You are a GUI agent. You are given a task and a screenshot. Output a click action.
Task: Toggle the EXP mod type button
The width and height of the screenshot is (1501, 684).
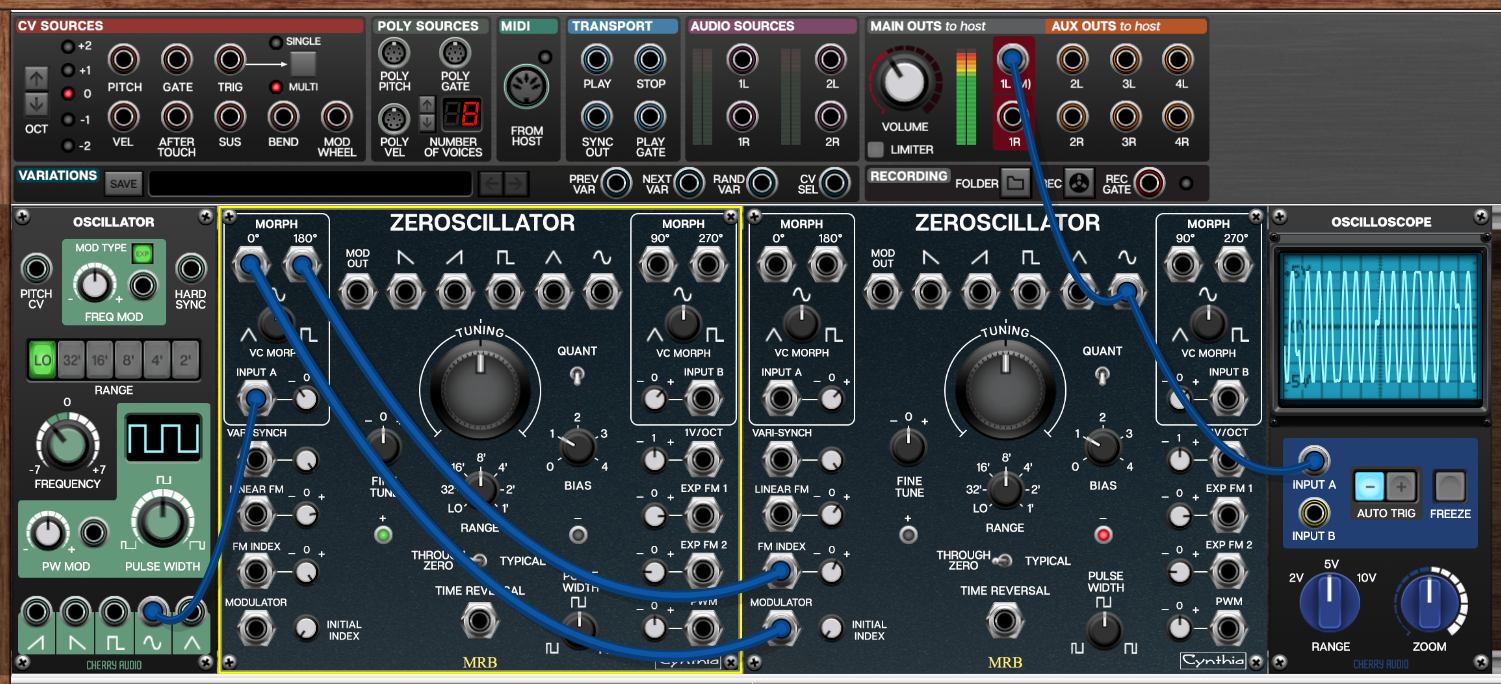(142, 253)
